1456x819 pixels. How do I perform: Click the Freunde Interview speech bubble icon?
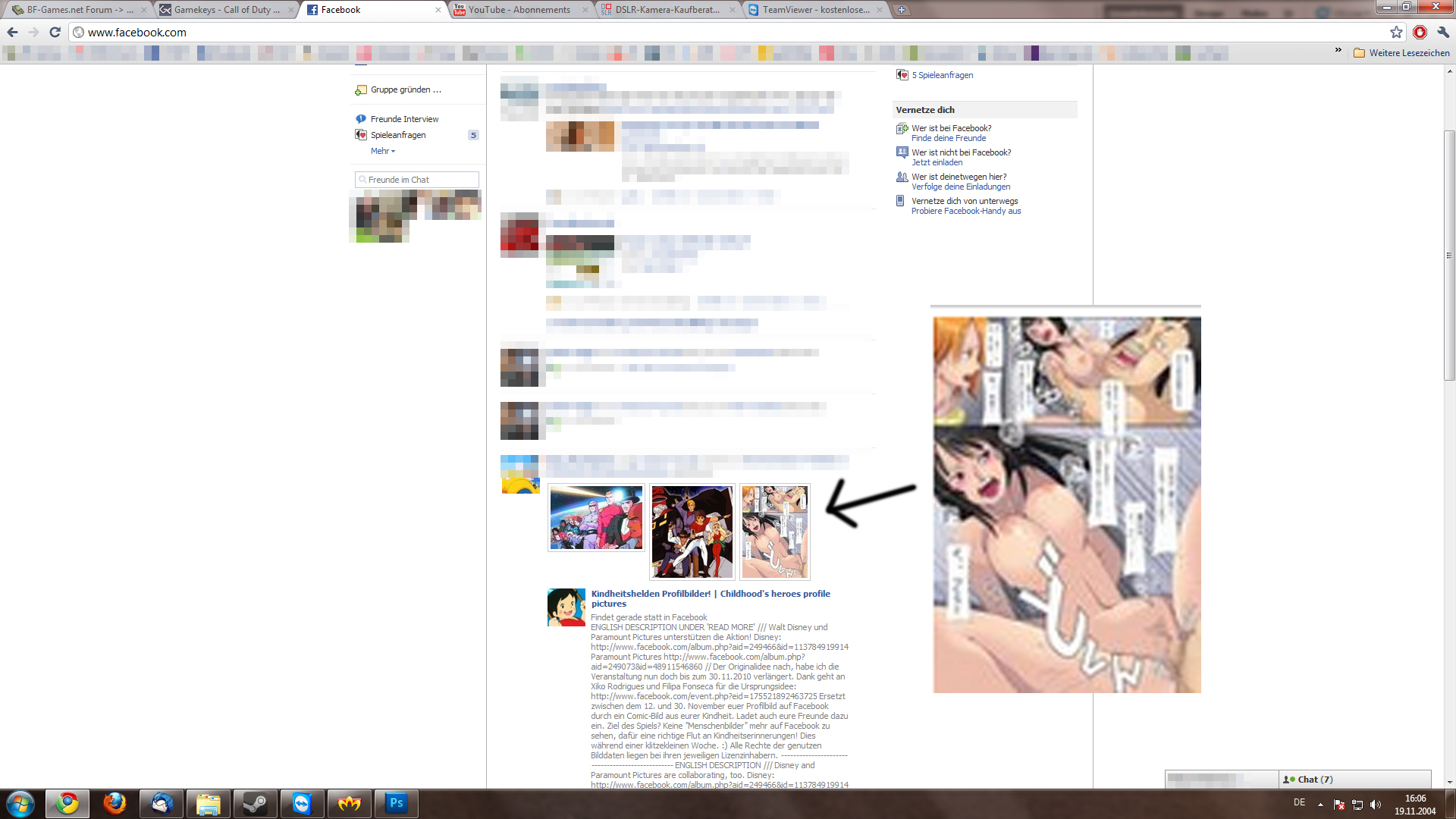coord(361,119)
